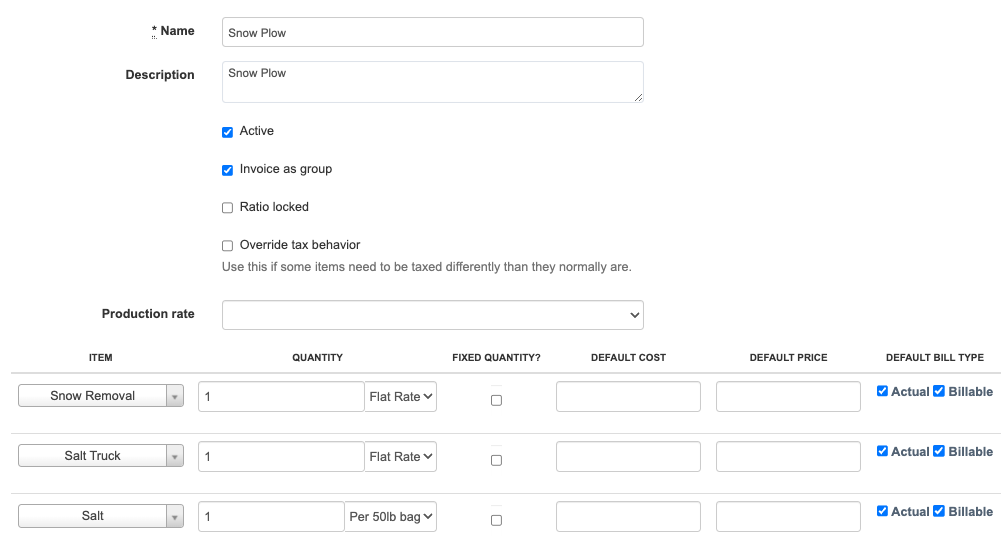Uncheck the Active checkbox
This screenshot has height=546, width=1001.
228,132
